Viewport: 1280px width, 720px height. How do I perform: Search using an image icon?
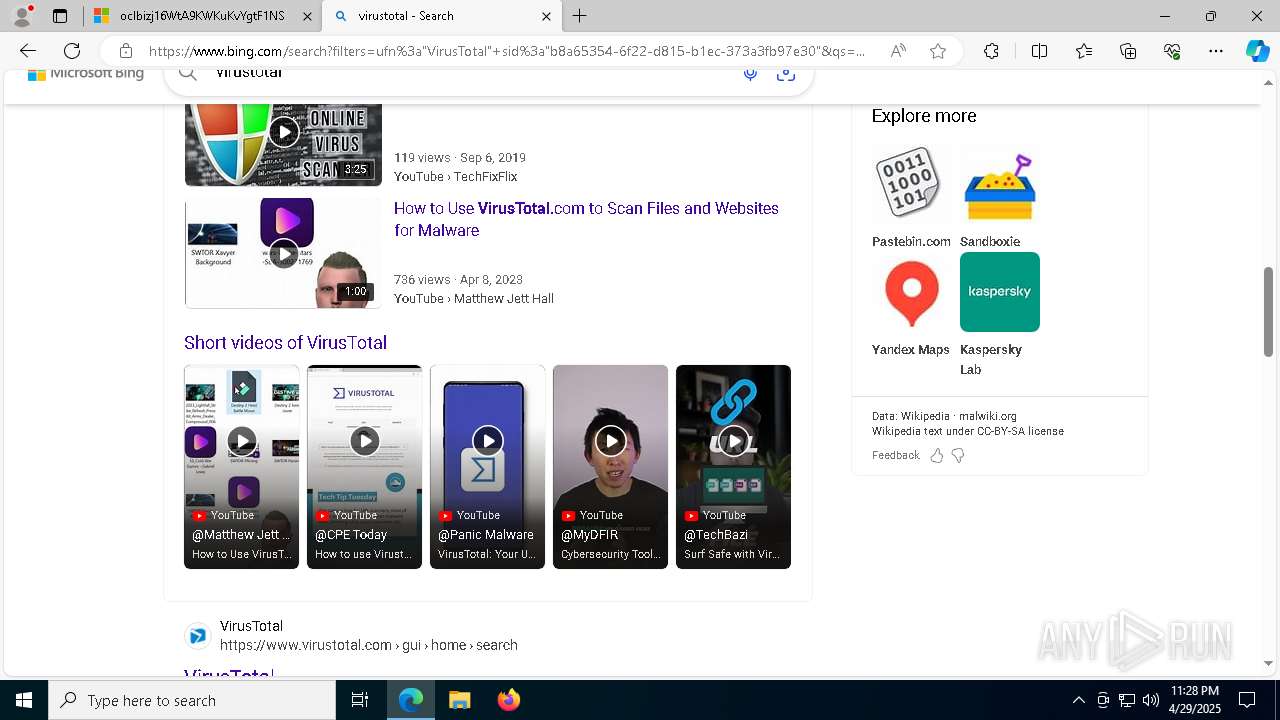tap(786, 75)
